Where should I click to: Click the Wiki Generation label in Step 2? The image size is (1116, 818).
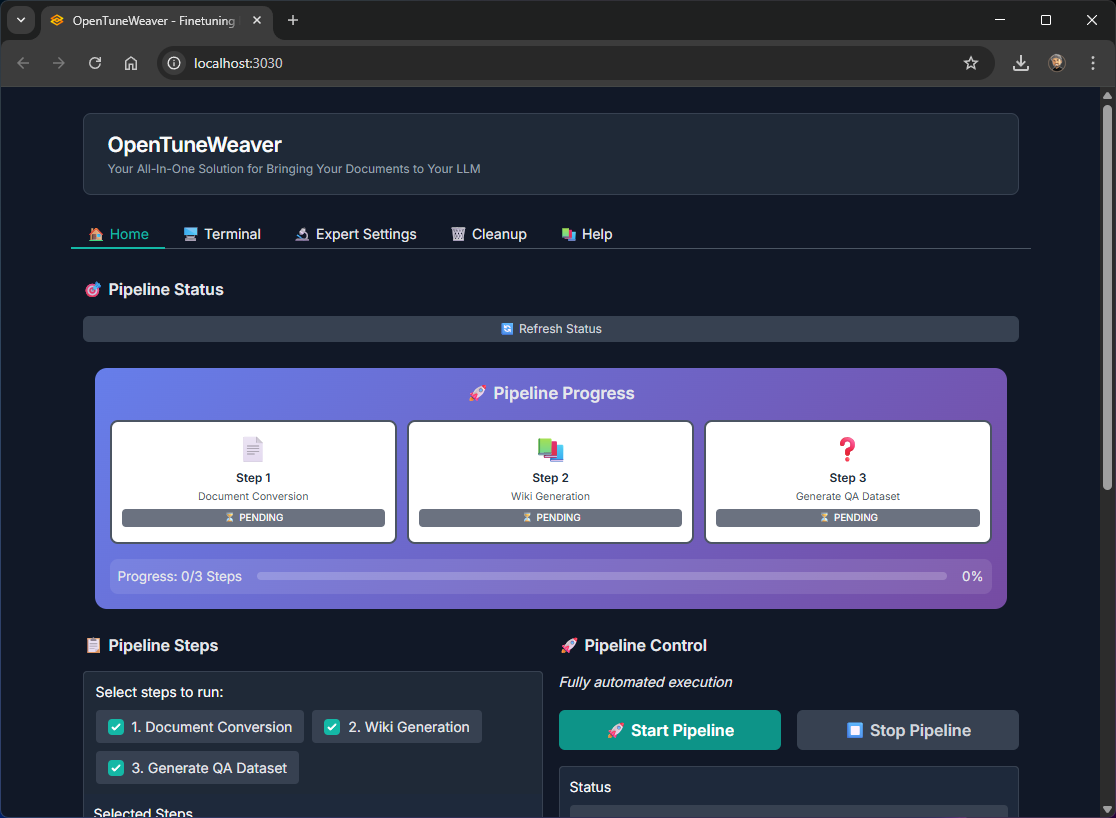550,496
